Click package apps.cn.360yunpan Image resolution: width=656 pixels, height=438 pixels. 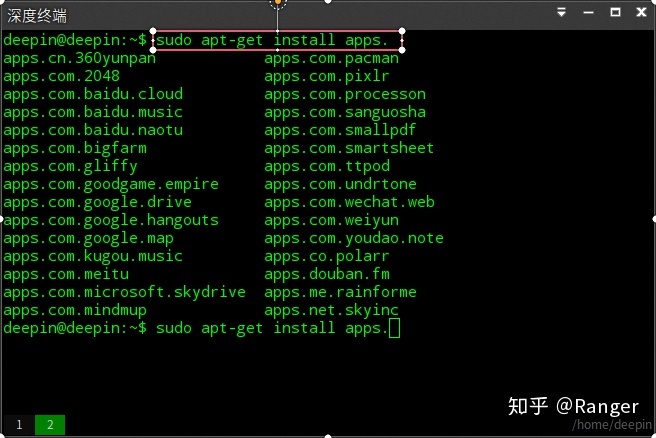tap(79, 58)
